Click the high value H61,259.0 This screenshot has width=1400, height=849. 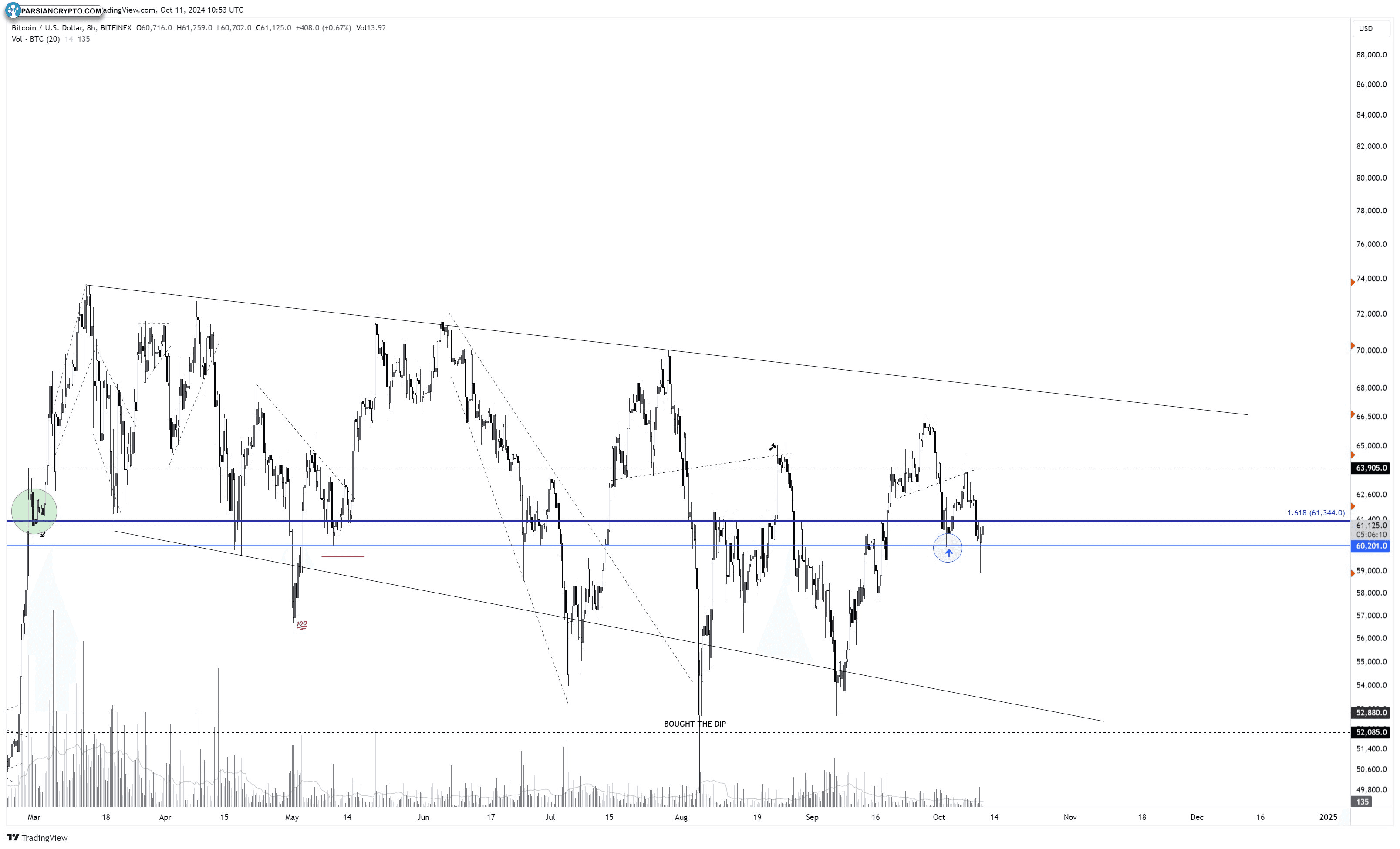(194, 27)
